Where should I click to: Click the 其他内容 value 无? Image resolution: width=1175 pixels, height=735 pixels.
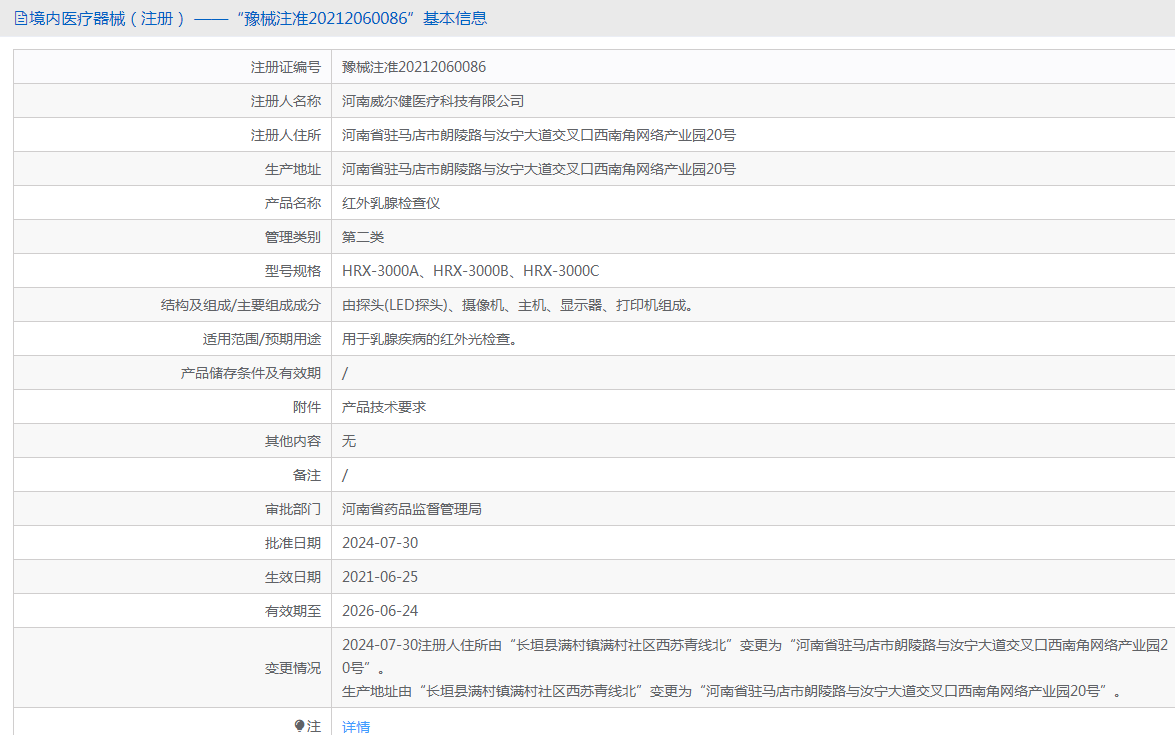point(349,441)
